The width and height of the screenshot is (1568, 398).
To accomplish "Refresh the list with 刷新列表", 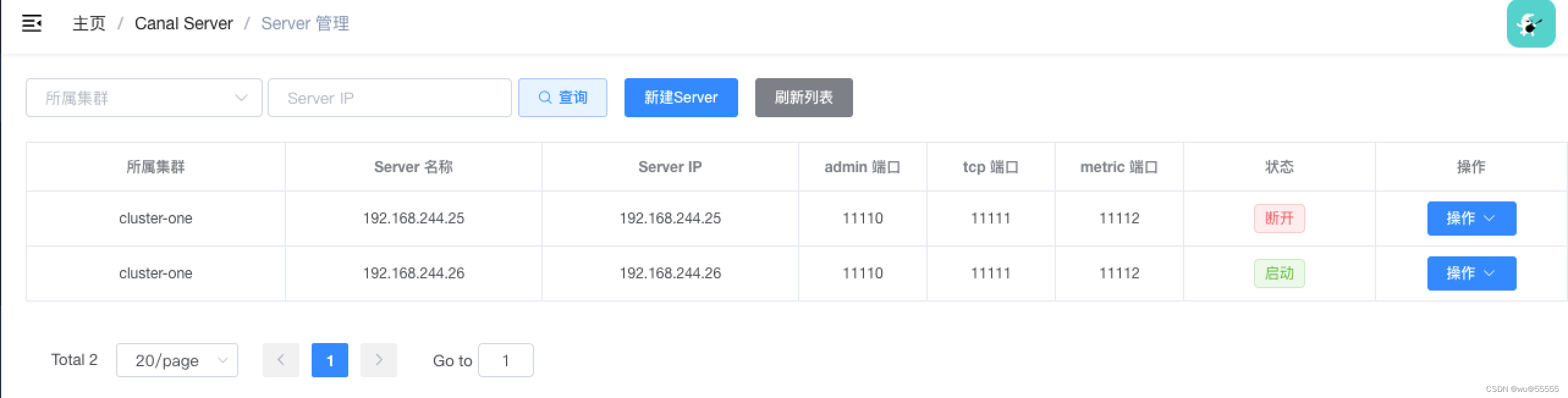I will pyautogui.click(x=804, y=98).
